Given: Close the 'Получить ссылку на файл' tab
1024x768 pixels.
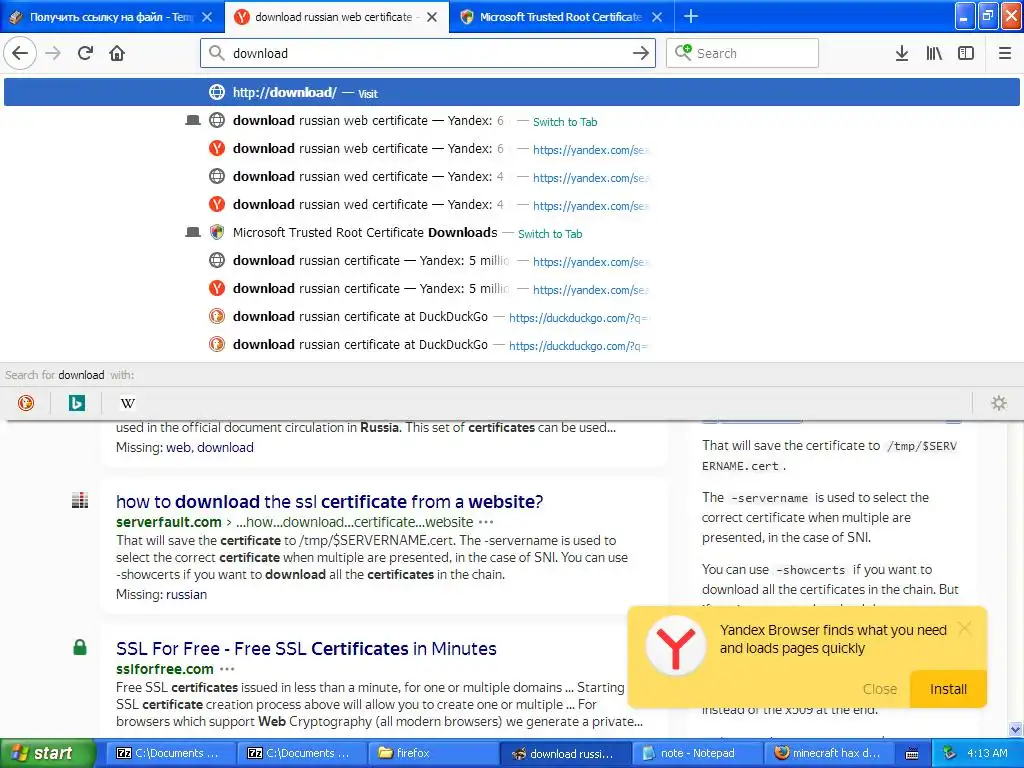Looking at the screenshot, I should [x=207, y=17].
